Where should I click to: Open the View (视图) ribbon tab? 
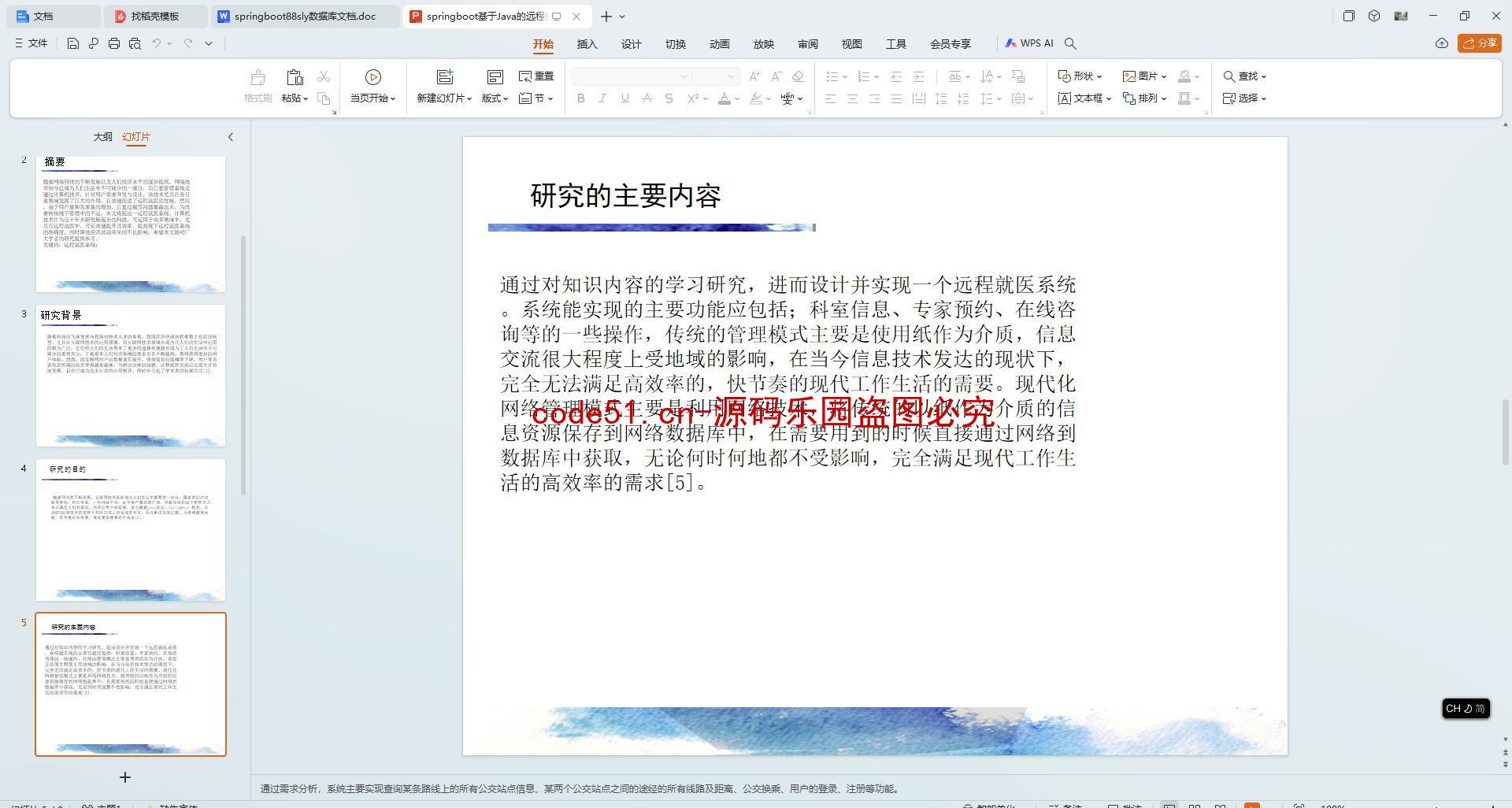851,44
